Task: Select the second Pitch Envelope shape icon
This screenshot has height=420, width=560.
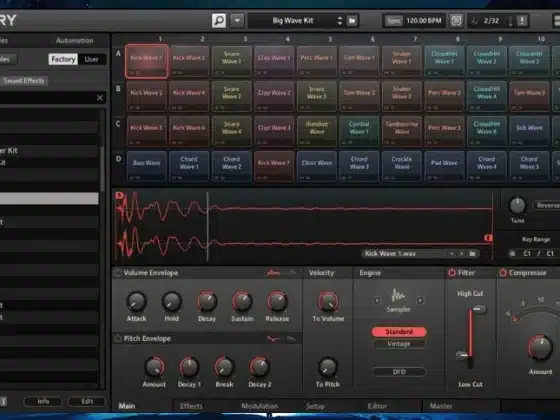Action: [291, 339]
